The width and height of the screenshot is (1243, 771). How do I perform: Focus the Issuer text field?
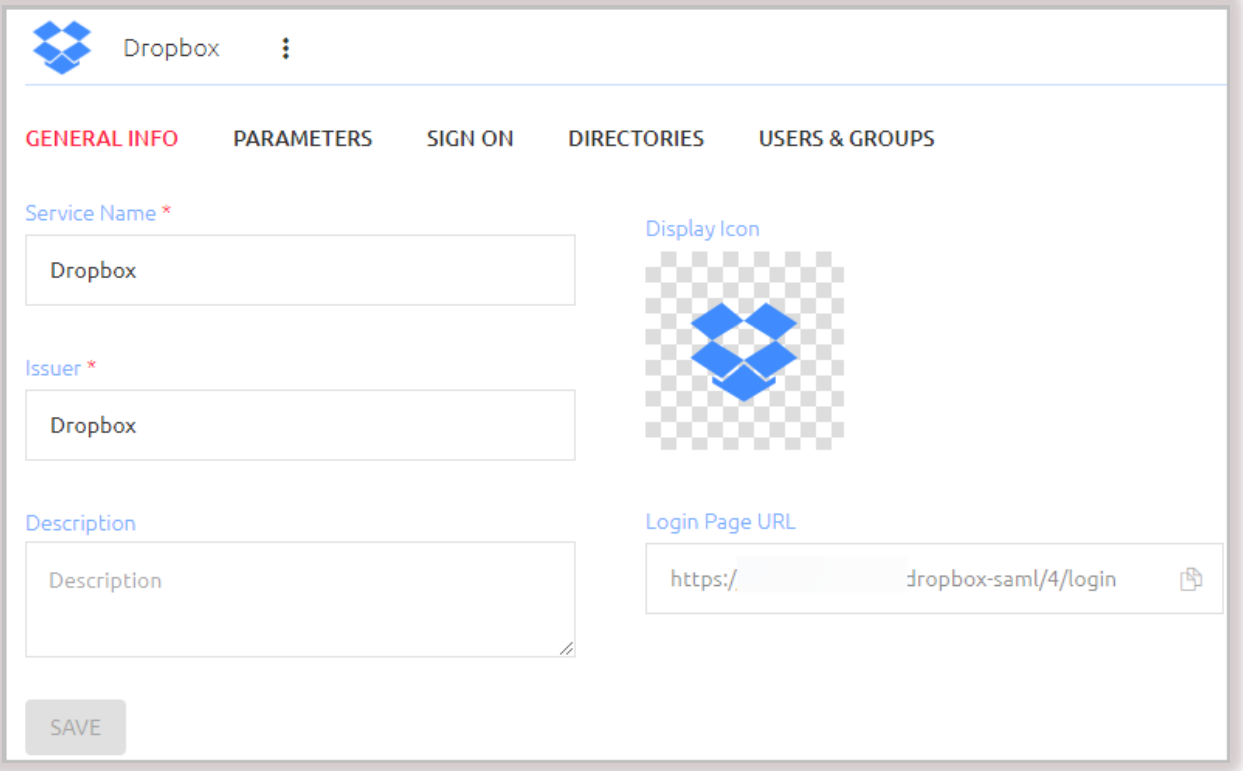pyautogui.click(x=300, y=425)
